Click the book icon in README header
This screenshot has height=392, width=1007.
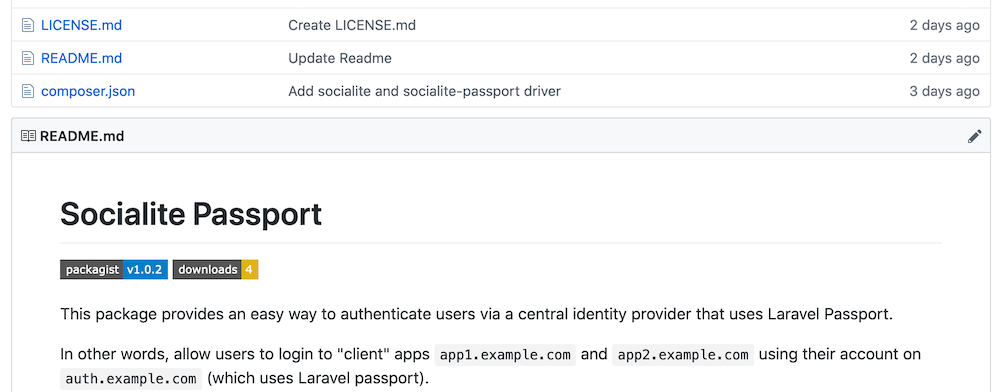pyautogui.click(x=28, y=136)
